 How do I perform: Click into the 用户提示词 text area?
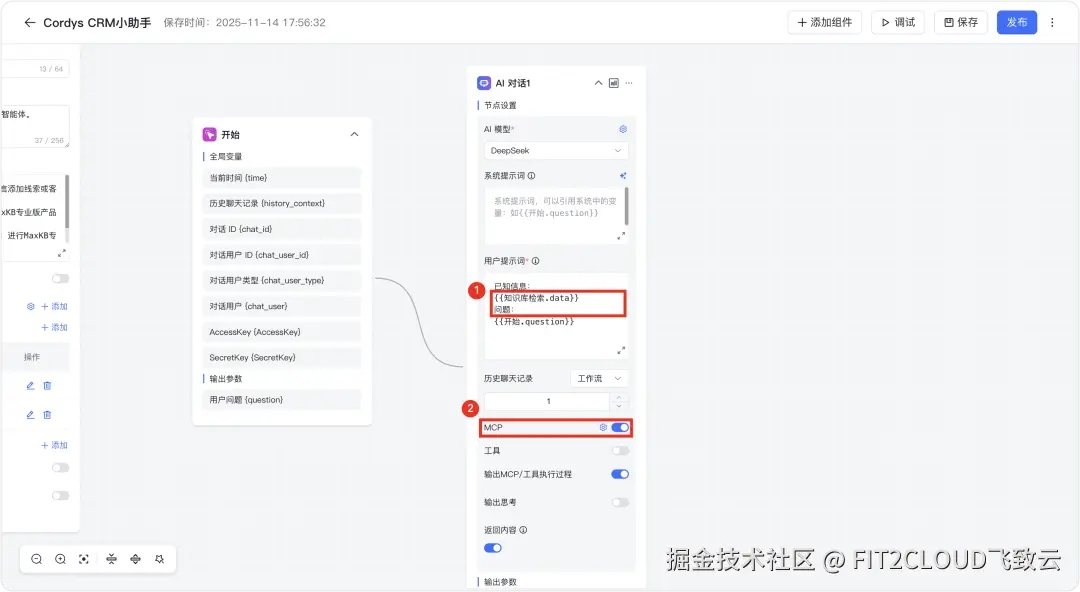point(556,316)
